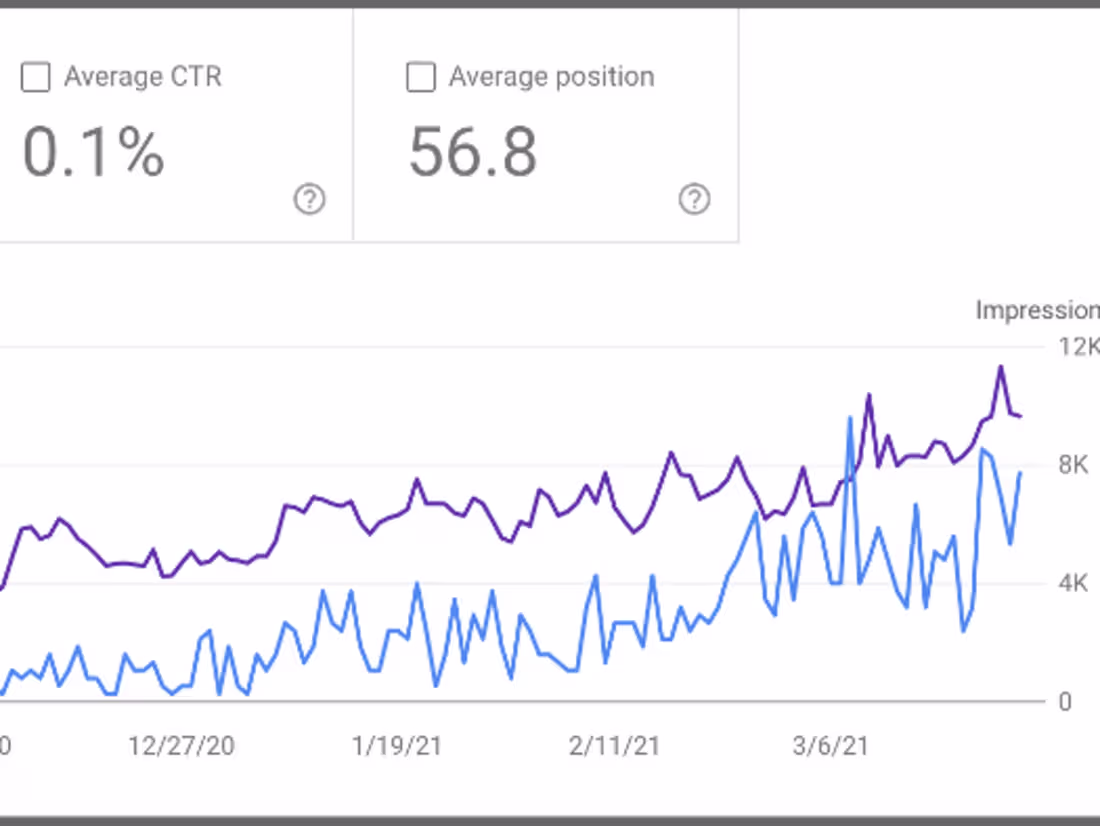Click the help icon on Average position card
Viewport: 1100px width, 826px height.
click(x=694, y=200)
